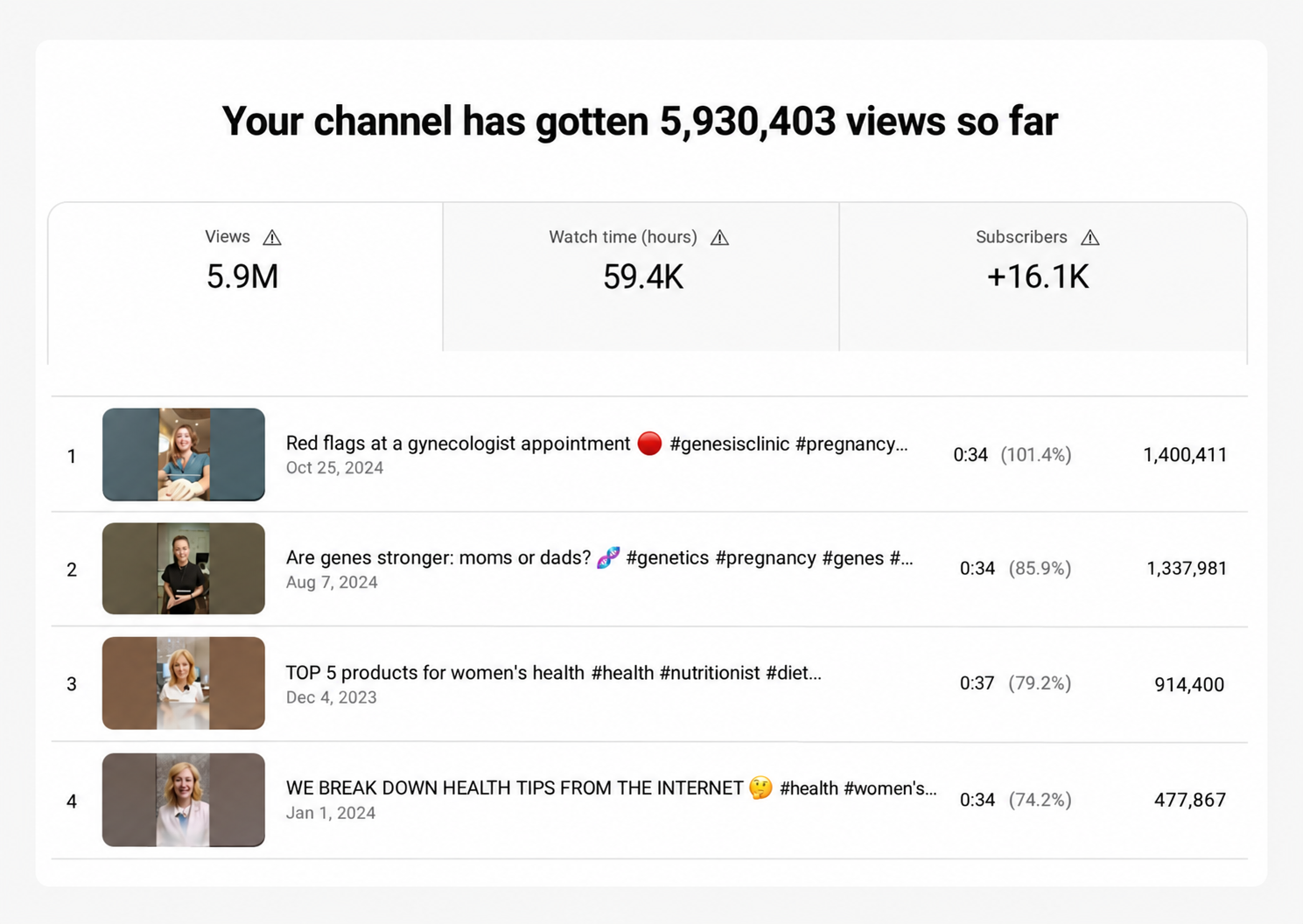Viewport: 1303px width, 924px height.
Task: Click the DNA emoji in the genes video title
Action: (x=608, y=557)
